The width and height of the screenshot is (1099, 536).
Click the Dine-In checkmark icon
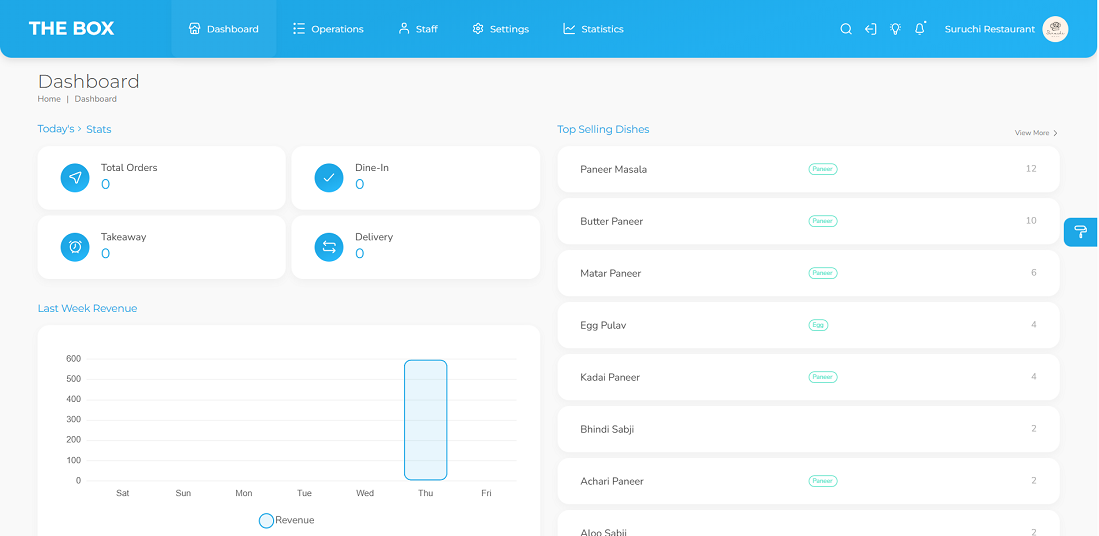coord(329,178)
